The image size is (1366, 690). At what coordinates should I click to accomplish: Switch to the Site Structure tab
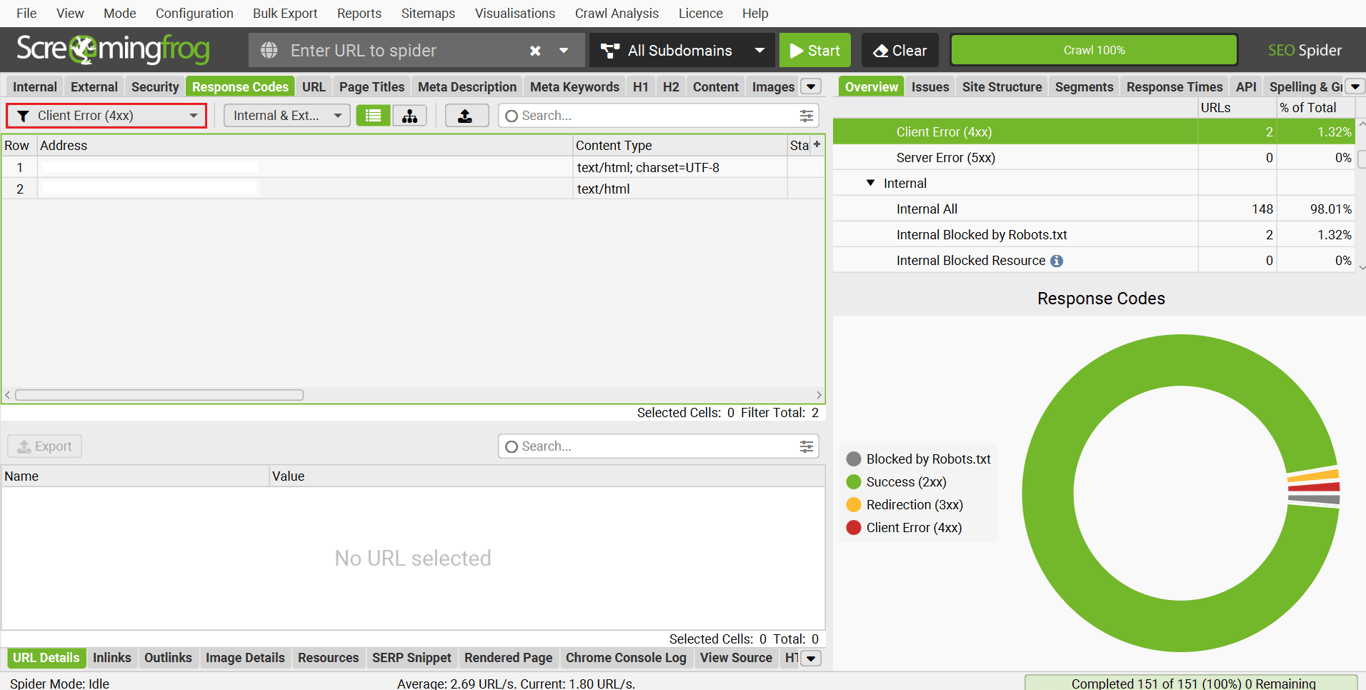(1001, 86)
